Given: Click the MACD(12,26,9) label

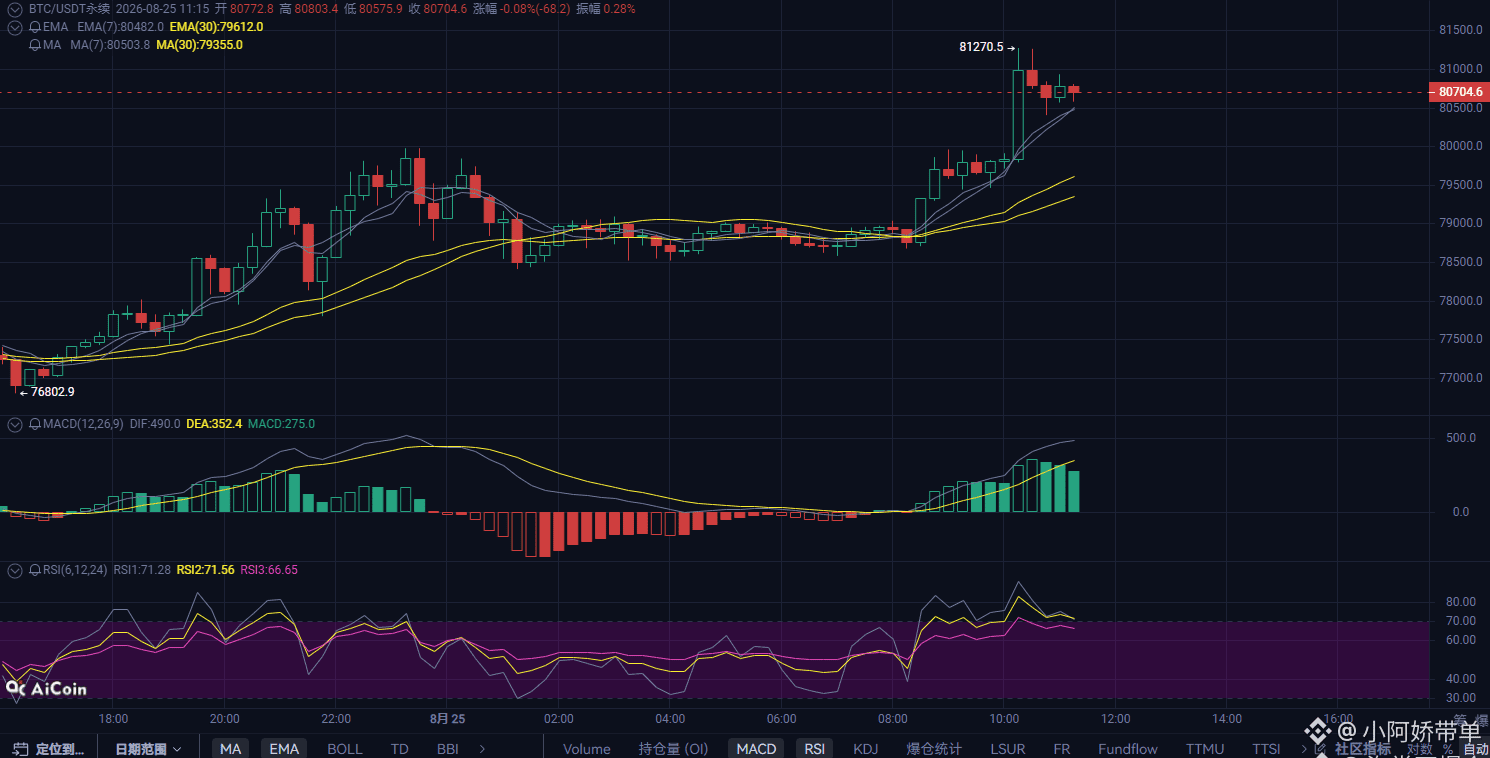Looking at the screenshot, I should [83, 424].
